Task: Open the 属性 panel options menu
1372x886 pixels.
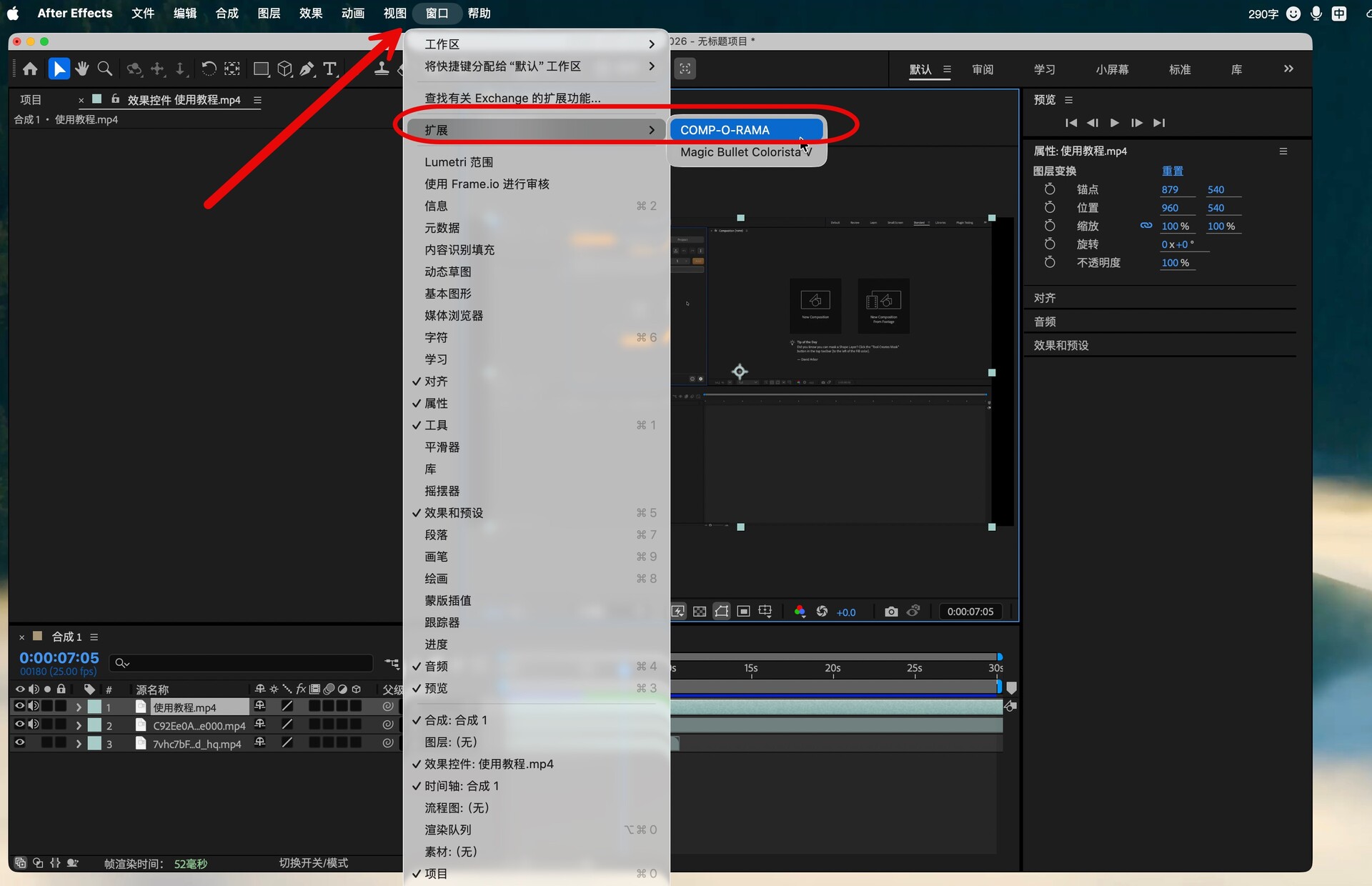Action: pyautogui.click(x=1283, y=151)
